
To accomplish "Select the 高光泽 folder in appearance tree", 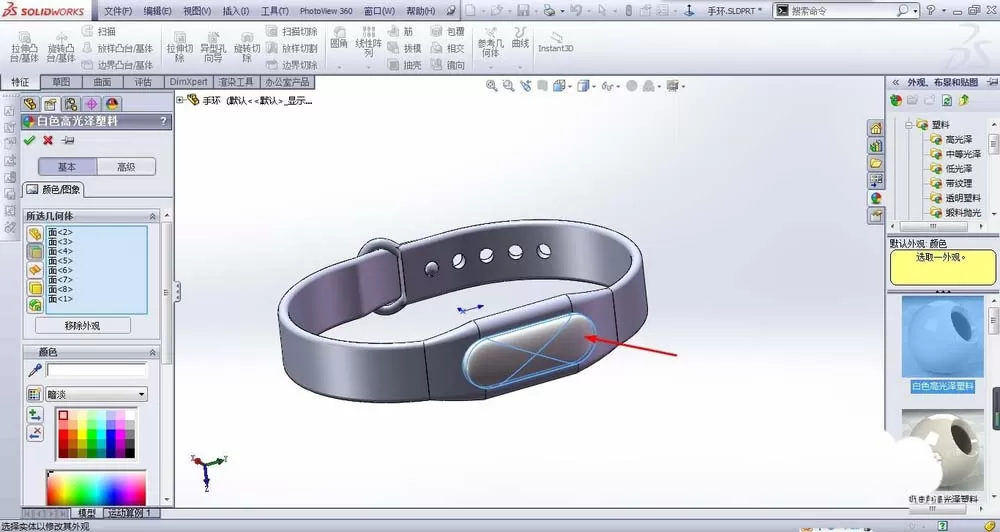I will 959,139.
